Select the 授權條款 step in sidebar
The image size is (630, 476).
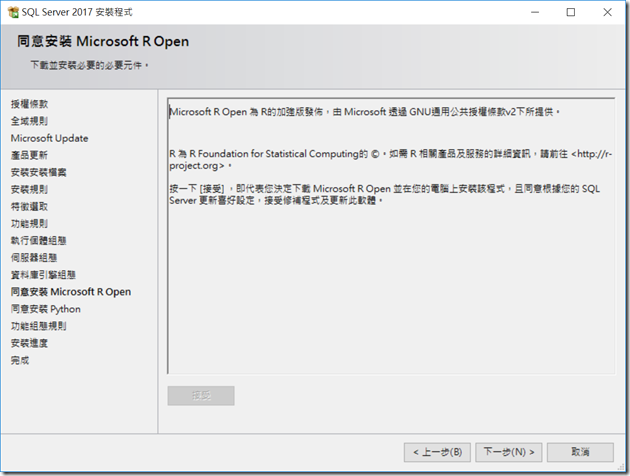pyautogui.click(x=29, y=104)
